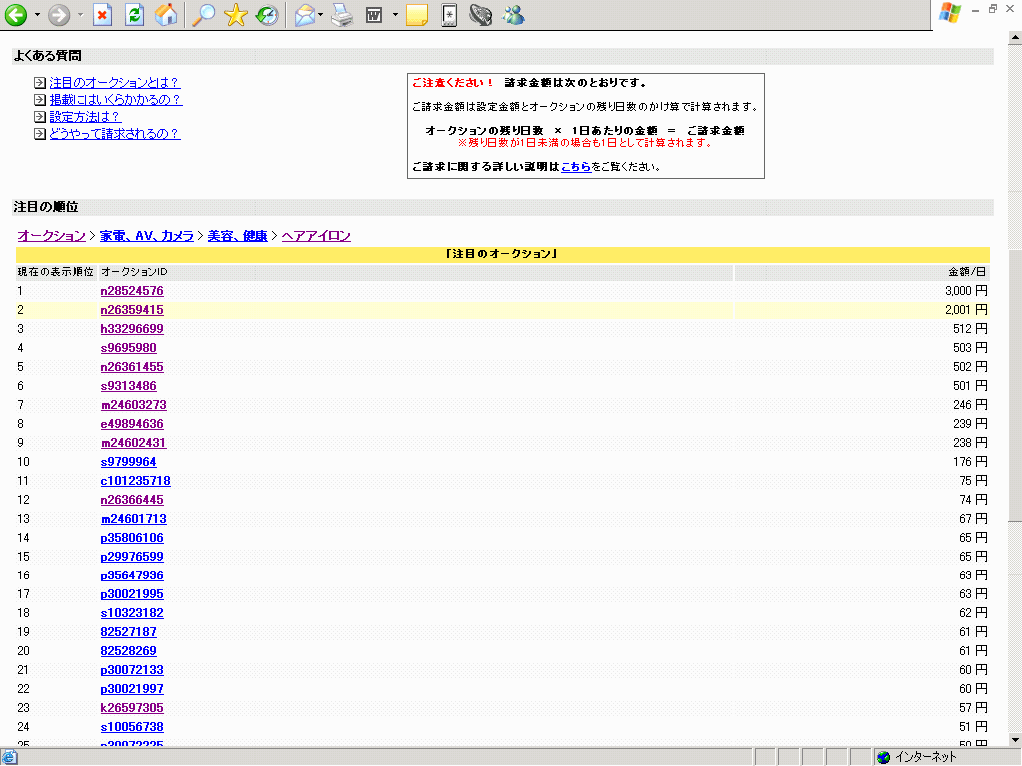This screenshot has height=766, width=1022.
Task: Open the 注目のオークションとは？ FAQ link
Action: (114, 83)
